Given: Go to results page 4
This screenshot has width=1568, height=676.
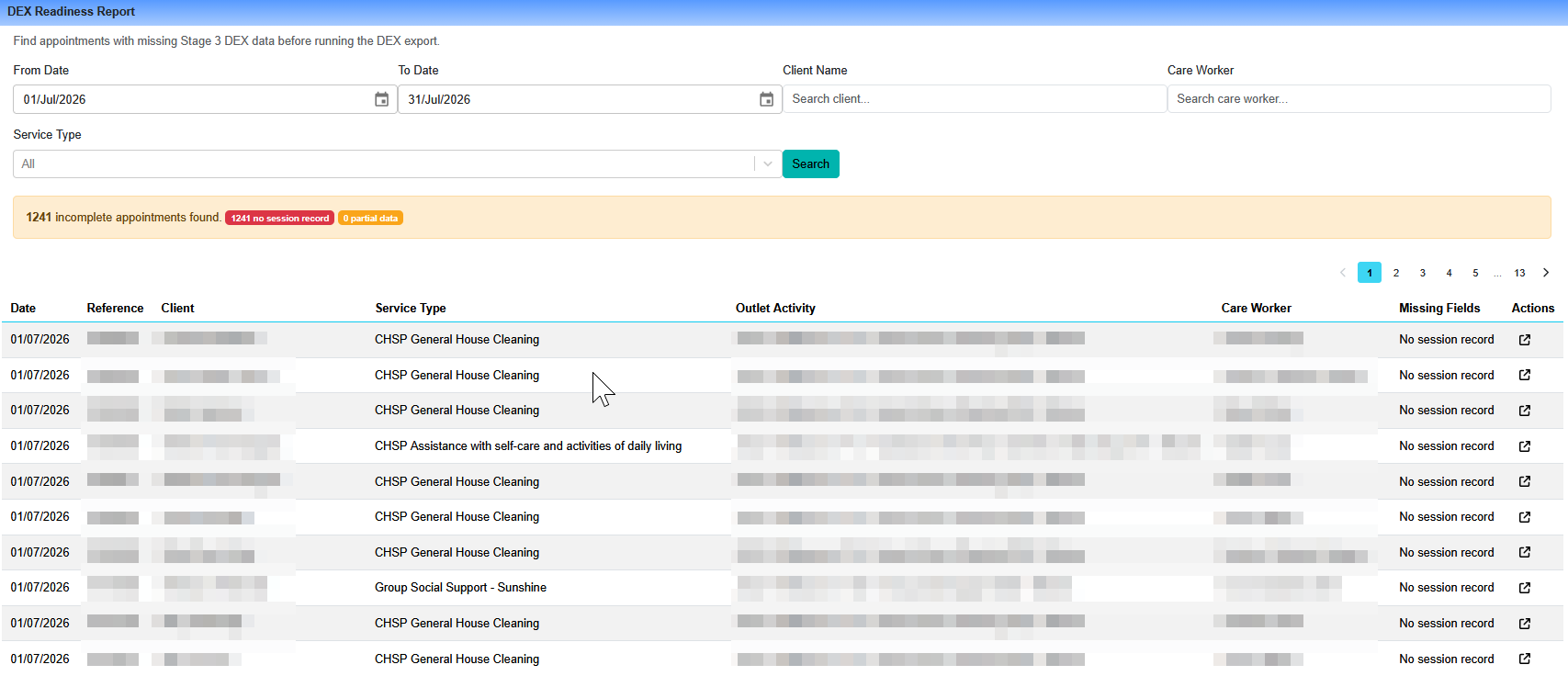Looking at the screenshot, I should coord(1450,273).
